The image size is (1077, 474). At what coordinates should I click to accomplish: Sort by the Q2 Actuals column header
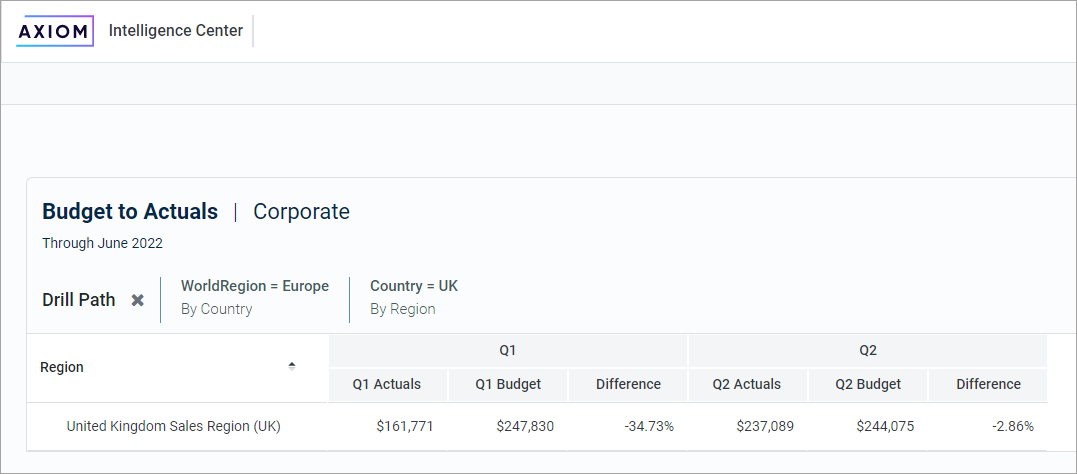(747, 384)
